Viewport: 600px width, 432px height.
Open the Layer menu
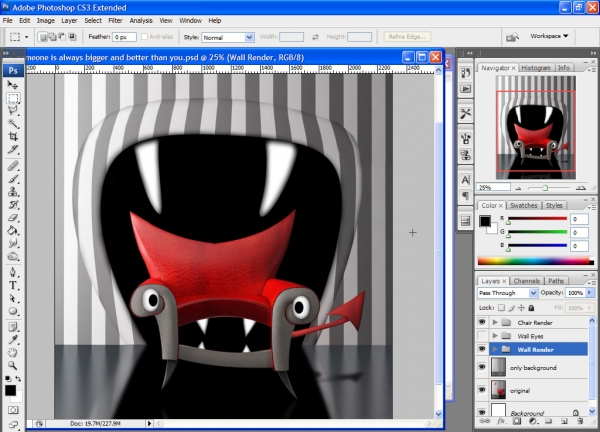point(69,21)
